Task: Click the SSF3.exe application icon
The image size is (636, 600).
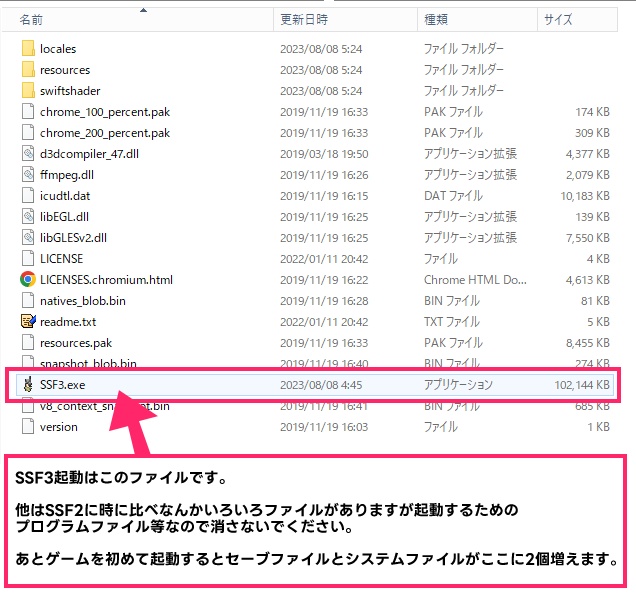Action: coord(28,385)
